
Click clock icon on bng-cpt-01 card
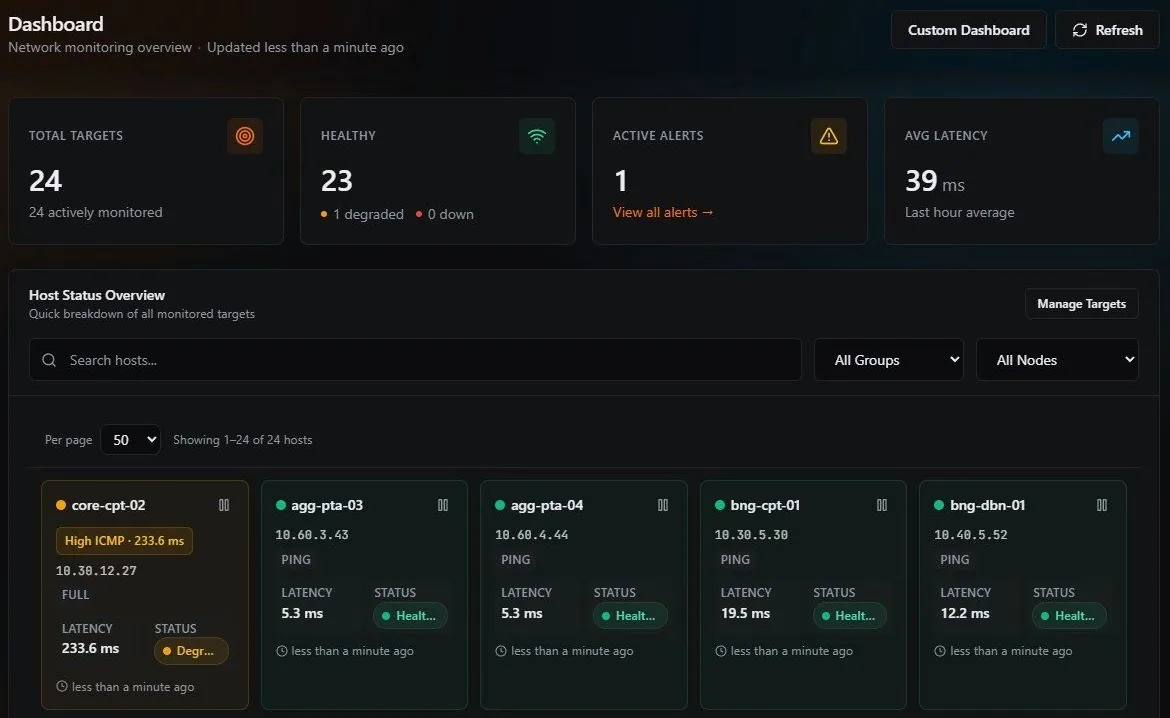pyautogui.click(x=721, y=651)
